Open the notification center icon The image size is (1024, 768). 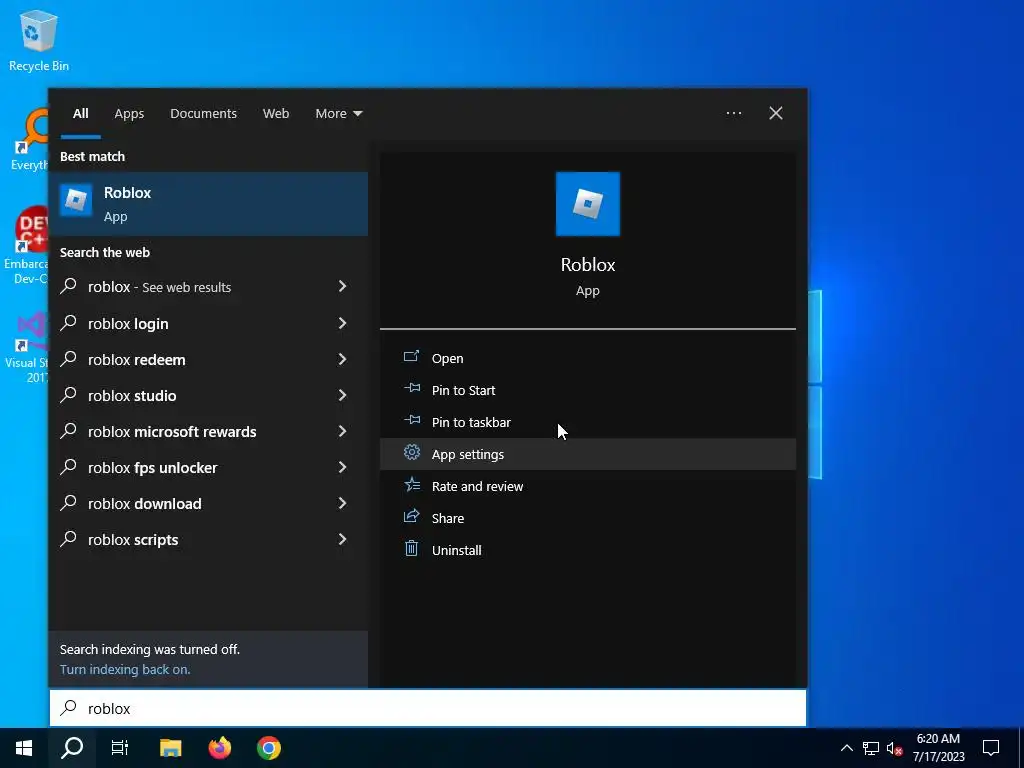991,748
